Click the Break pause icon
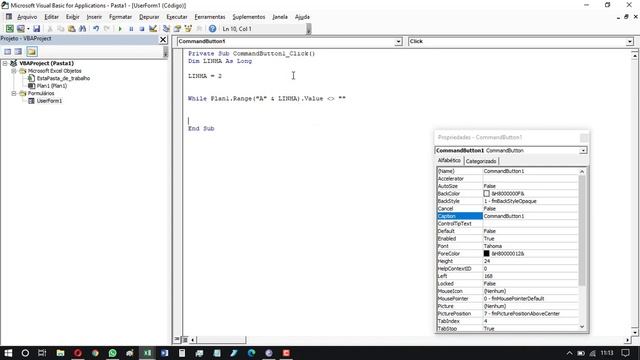This screenshot has width=640, height=360. [x=131, y=29]
